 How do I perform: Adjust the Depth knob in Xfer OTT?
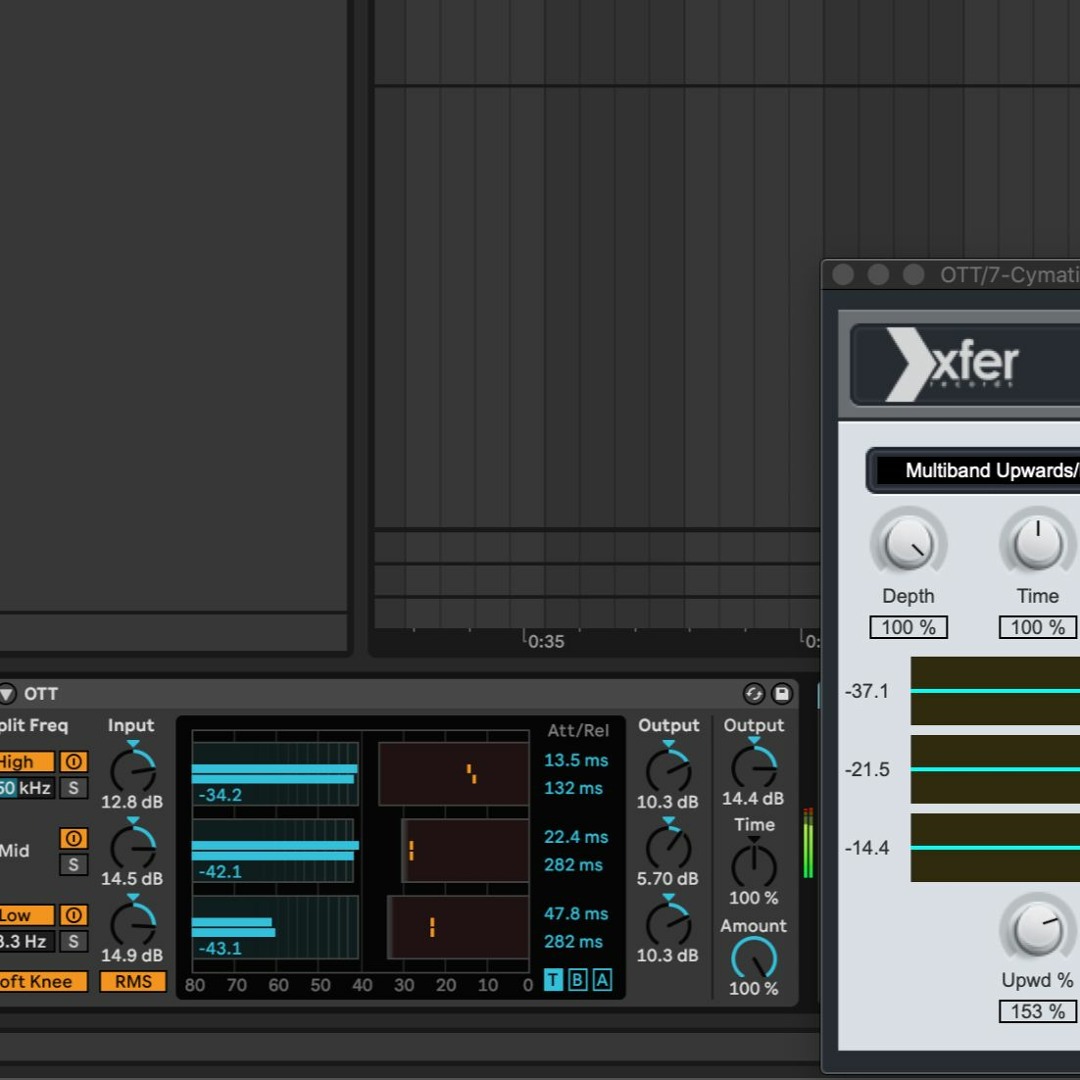pyautogui.click(x=908, y=544)
